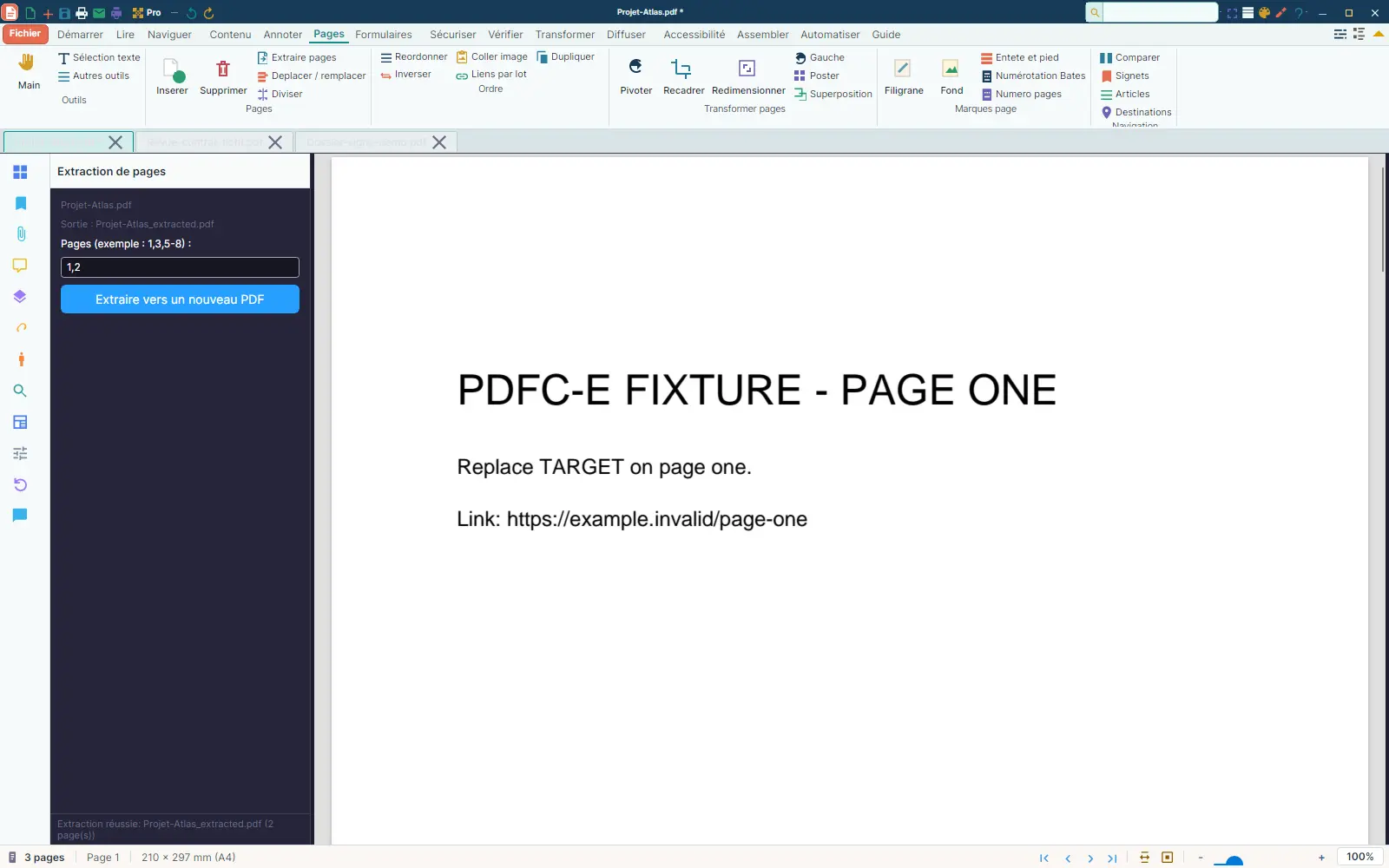Click the pages range input field

pos(180,267)
